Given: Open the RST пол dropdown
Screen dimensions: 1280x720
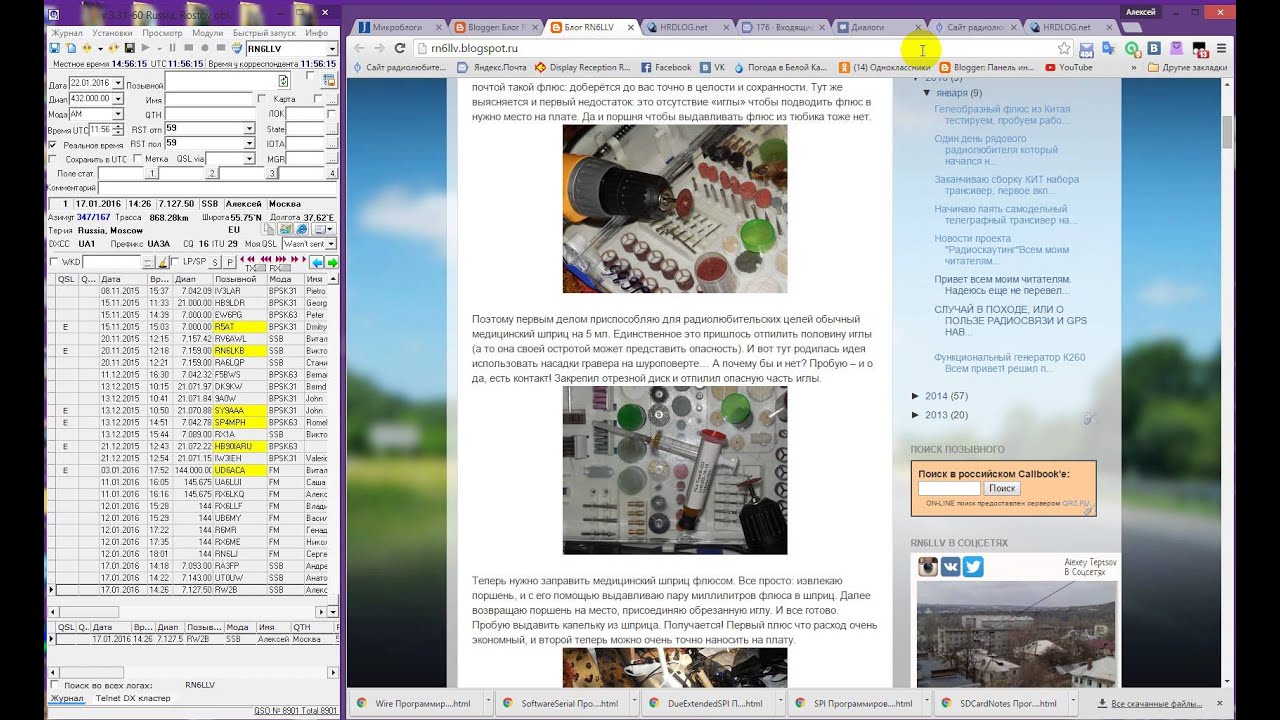Looking at the screenshot, I should tap(249, 143).
